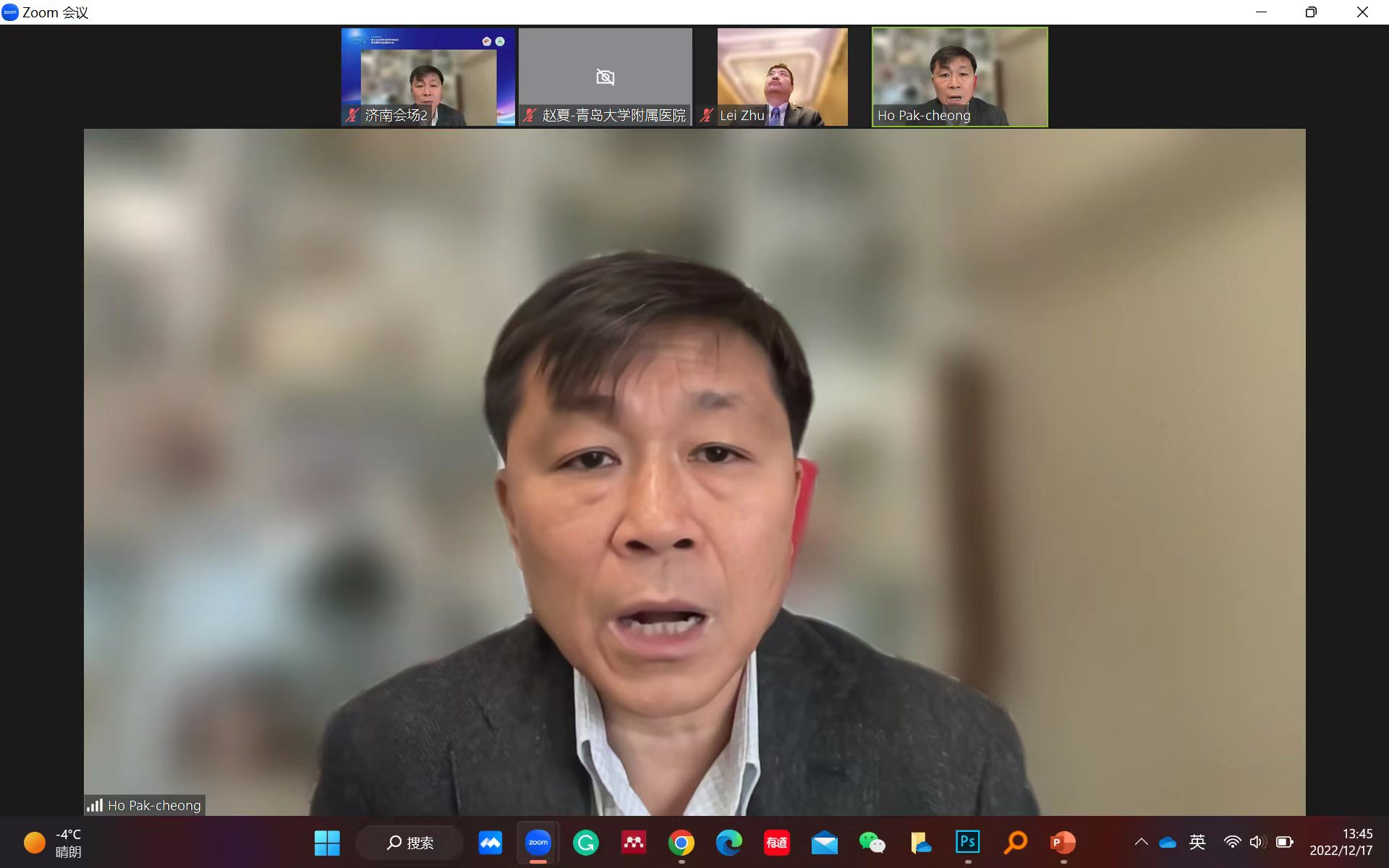Click the taskbar search box 搜索
Screen dimensions: 1389x868
pyautogui.click(x=410, y=843)
